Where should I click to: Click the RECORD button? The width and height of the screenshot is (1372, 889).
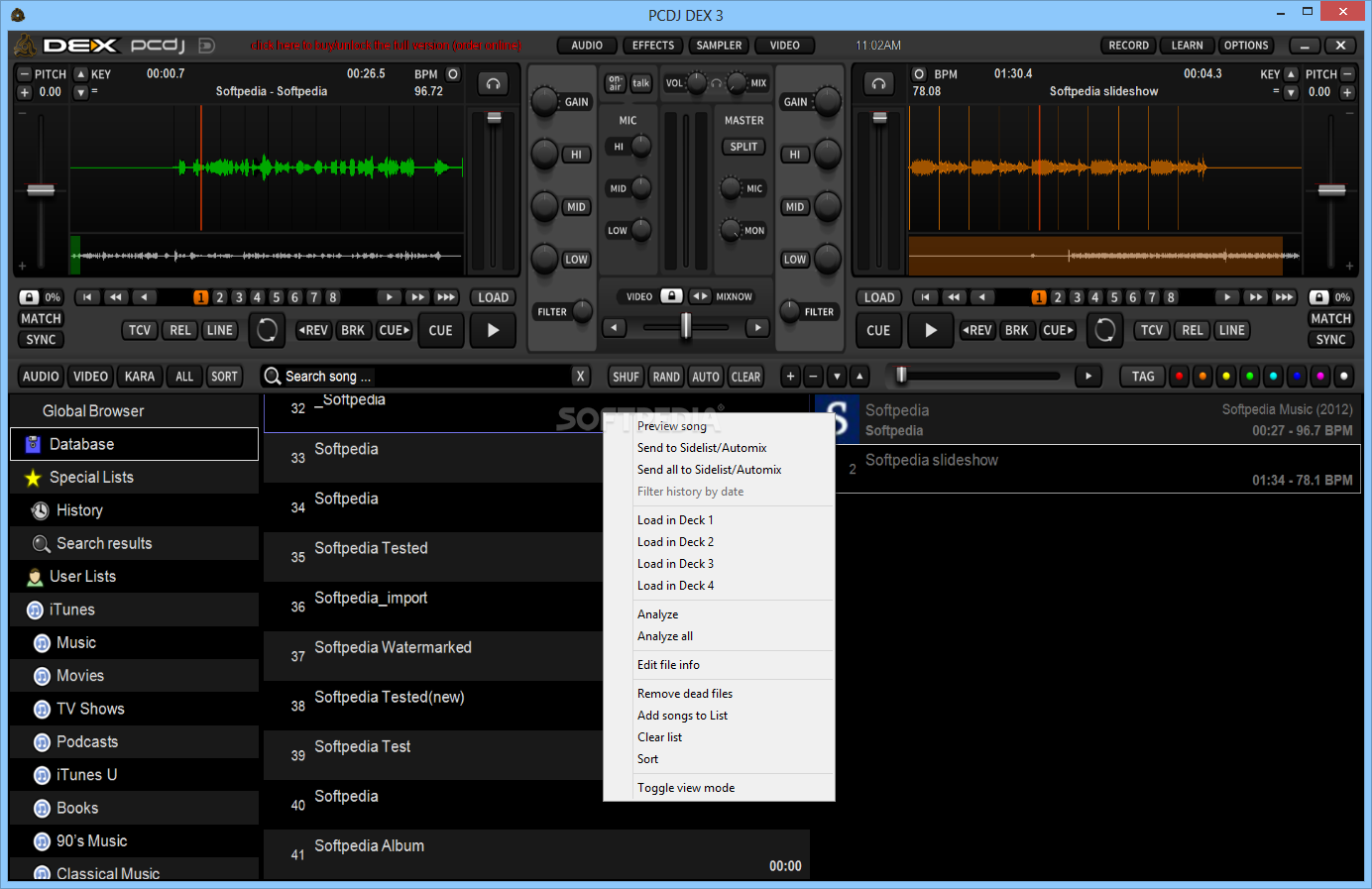(x=1128, y=46)
